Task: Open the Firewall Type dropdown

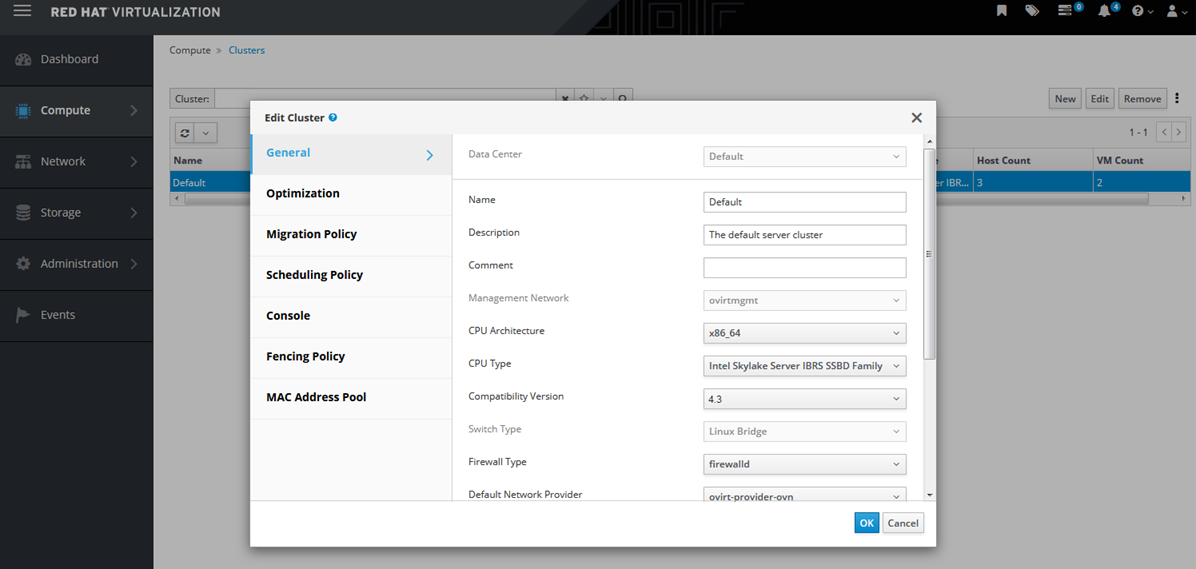Action: pos(805,464)
